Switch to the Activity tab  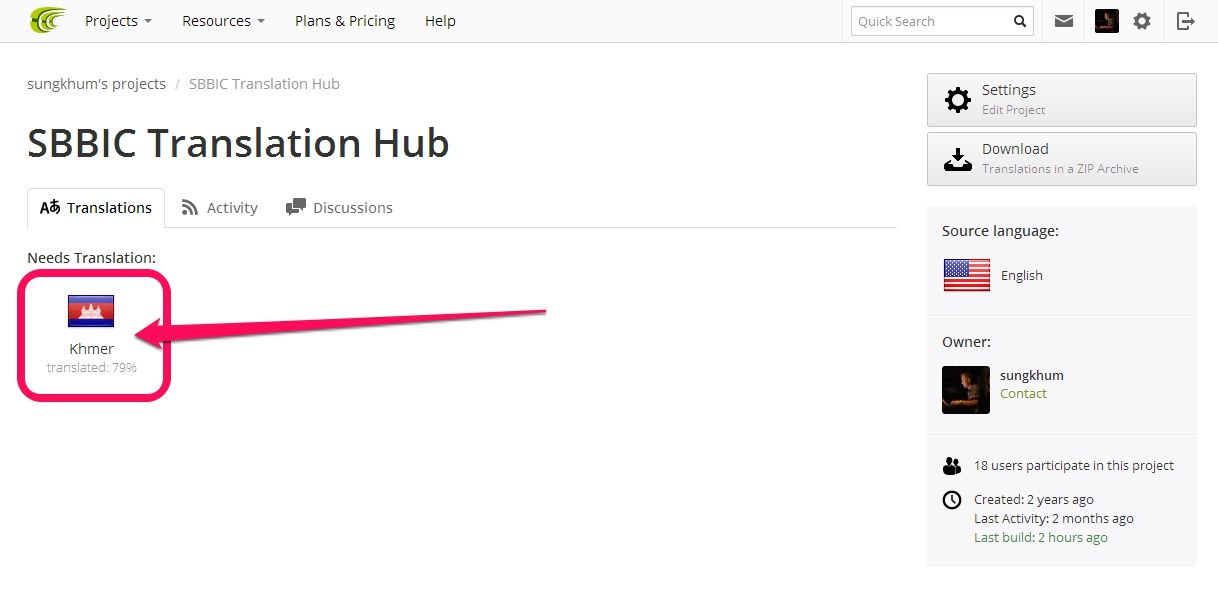point(220,208)
